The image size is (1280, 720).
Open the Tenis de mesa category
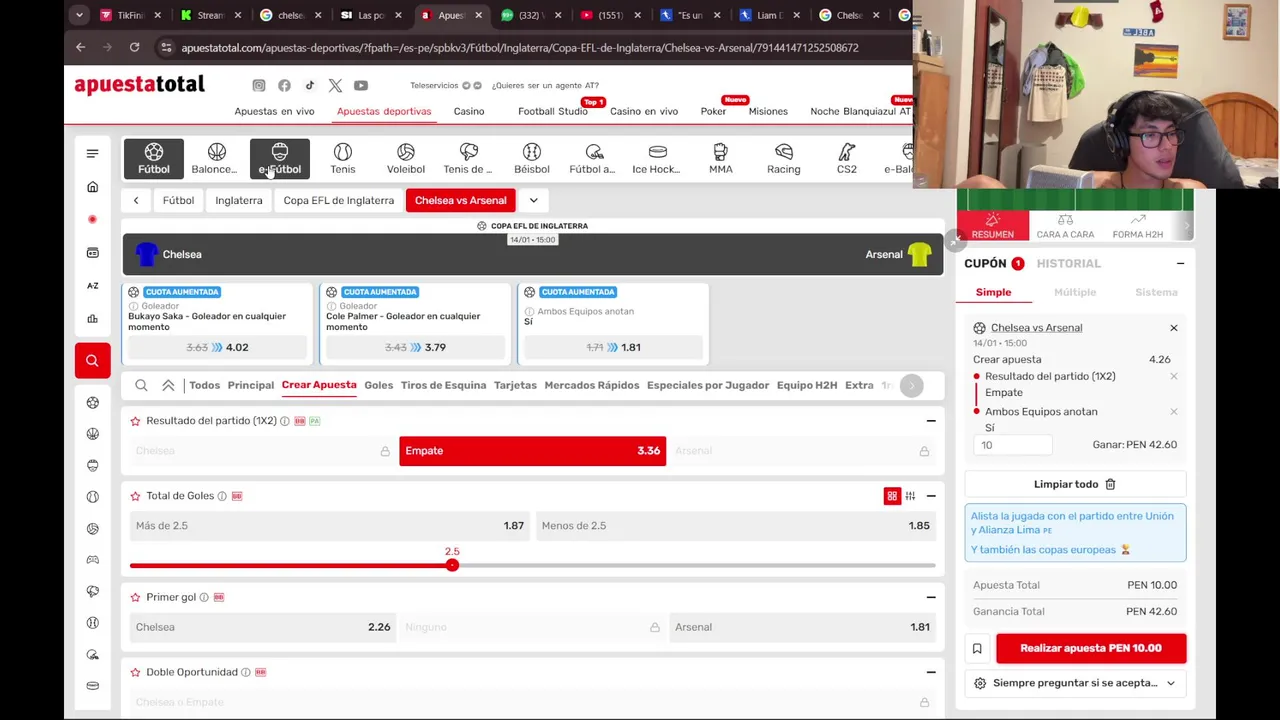[x=468, y=158]
